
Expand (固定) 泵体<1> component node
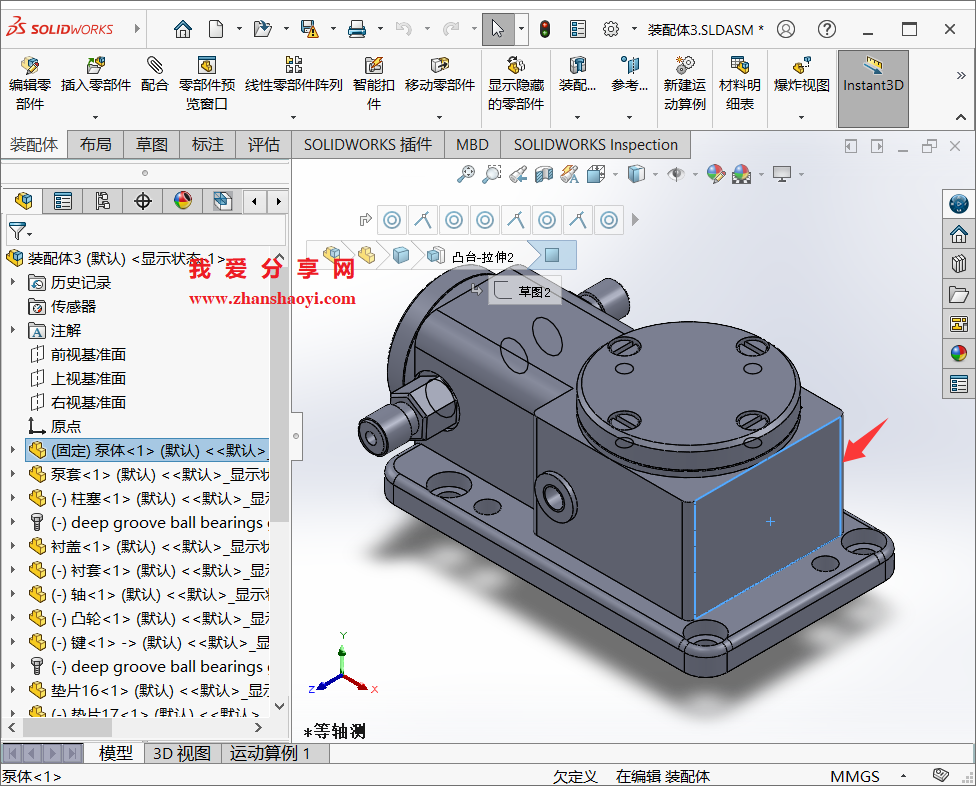(12, 449)
